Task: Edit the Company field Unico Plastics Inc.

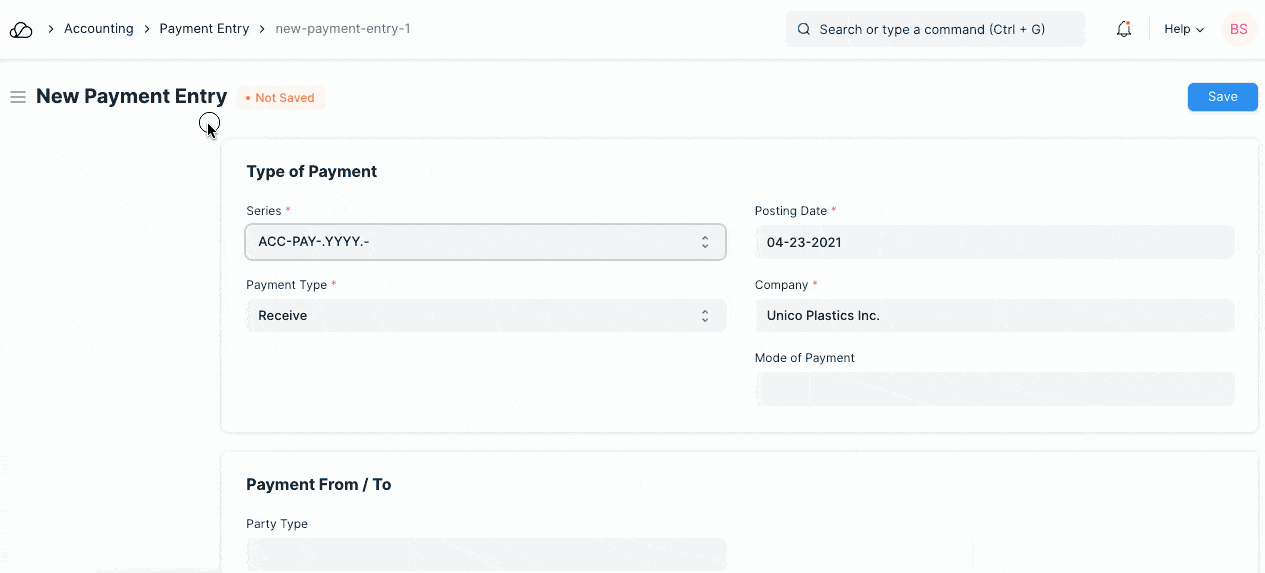Action: (x=994, y=316)
